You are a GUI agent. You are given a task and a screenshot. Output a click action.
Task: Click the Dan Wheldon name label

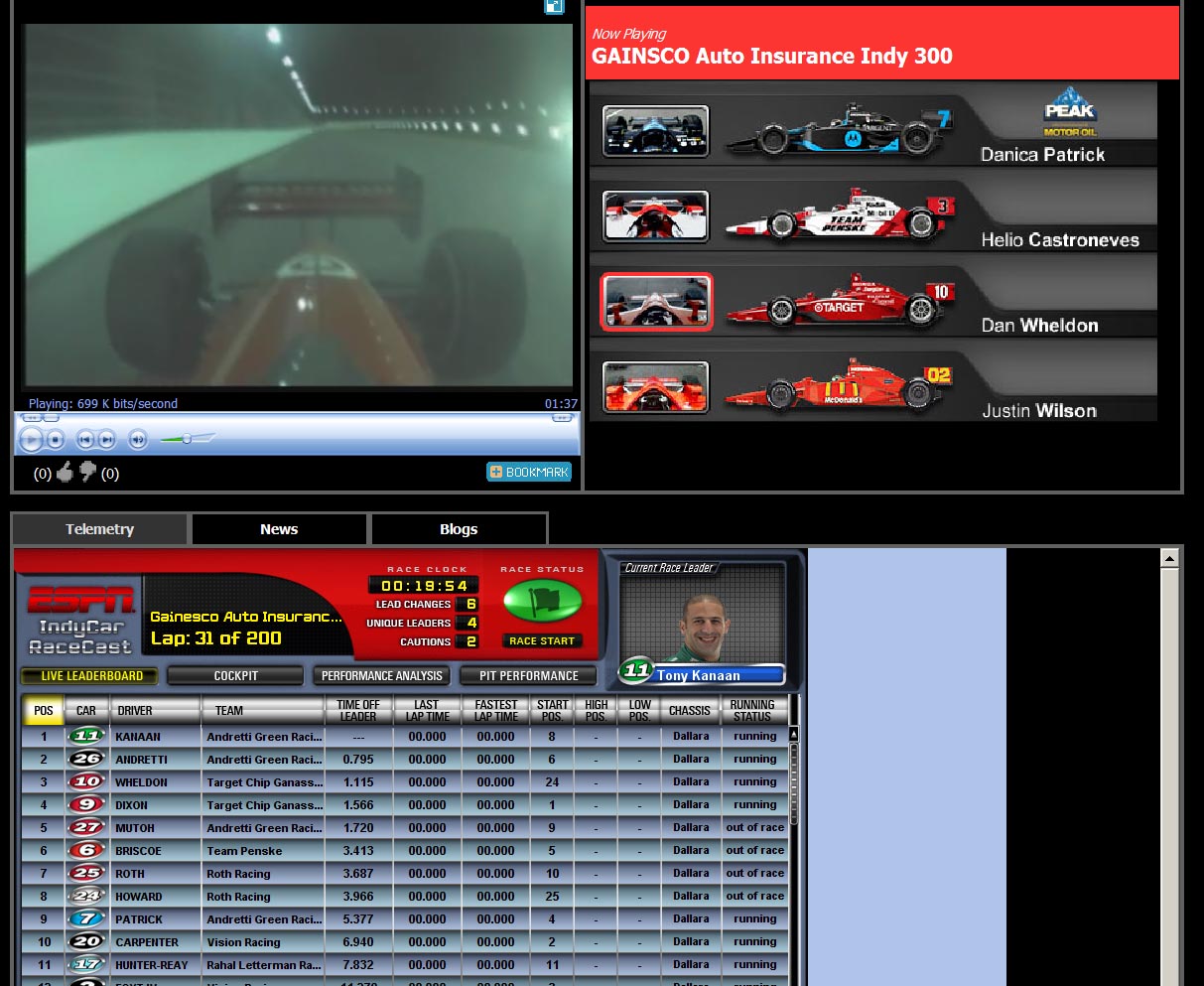click(1039, 326)
